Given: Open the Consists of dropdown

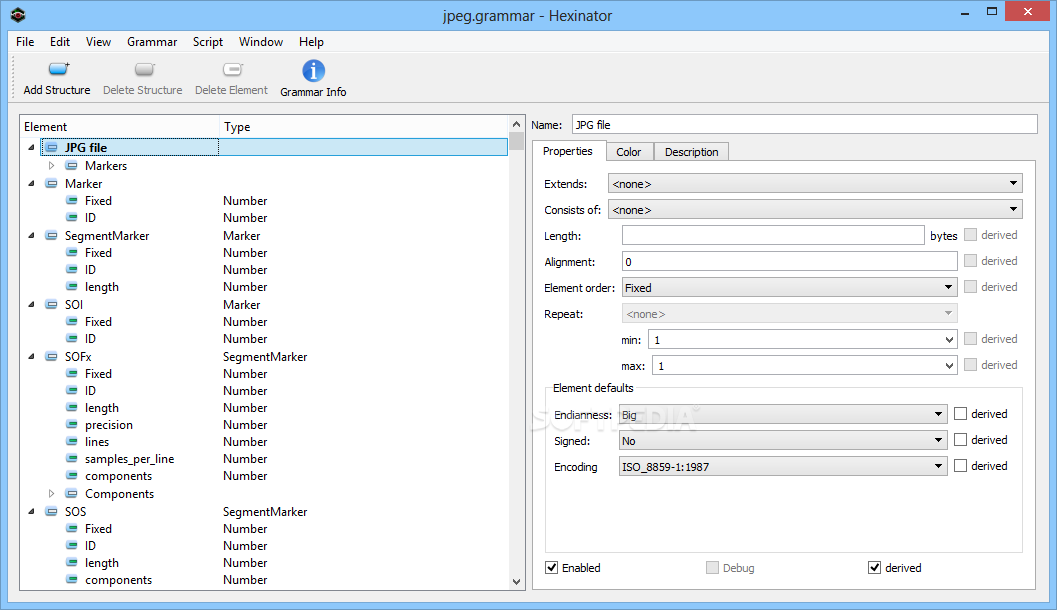Looking at the screenshot, I should tap(815, 210).
